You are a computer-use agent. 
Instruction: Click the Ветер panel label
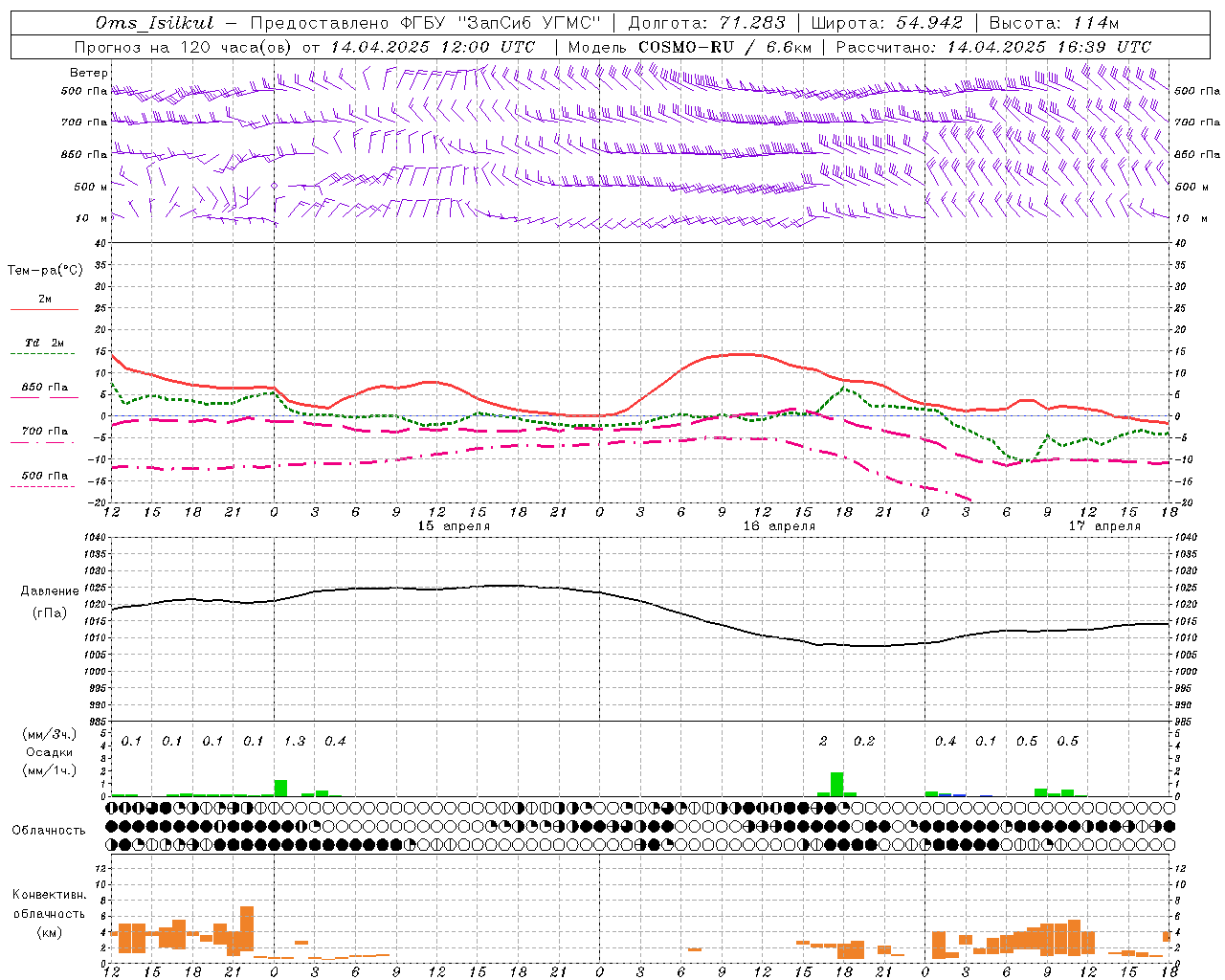coord(89,73)
